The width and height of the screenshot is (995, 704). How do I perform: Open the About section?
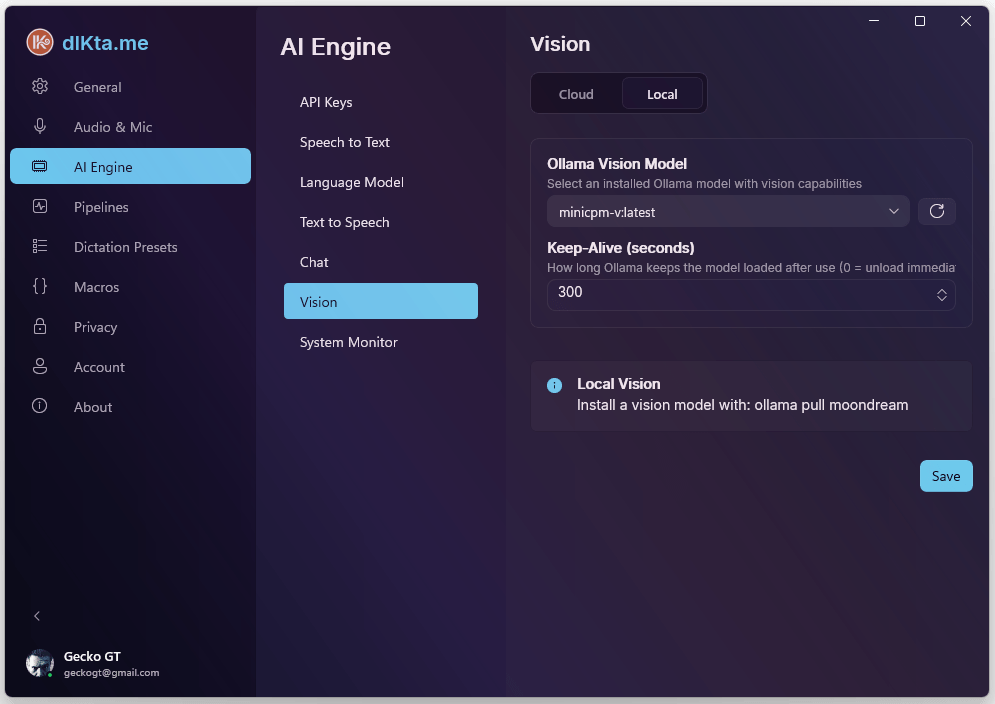pos(131,407)
